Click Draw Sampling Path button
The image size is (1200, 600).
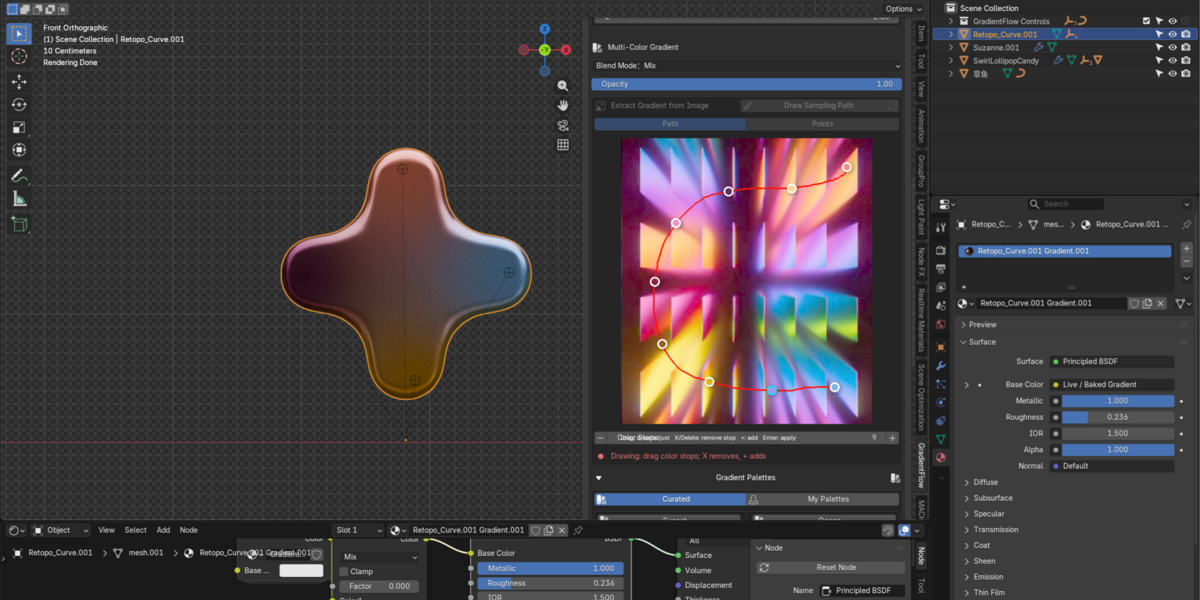(819, 106)
